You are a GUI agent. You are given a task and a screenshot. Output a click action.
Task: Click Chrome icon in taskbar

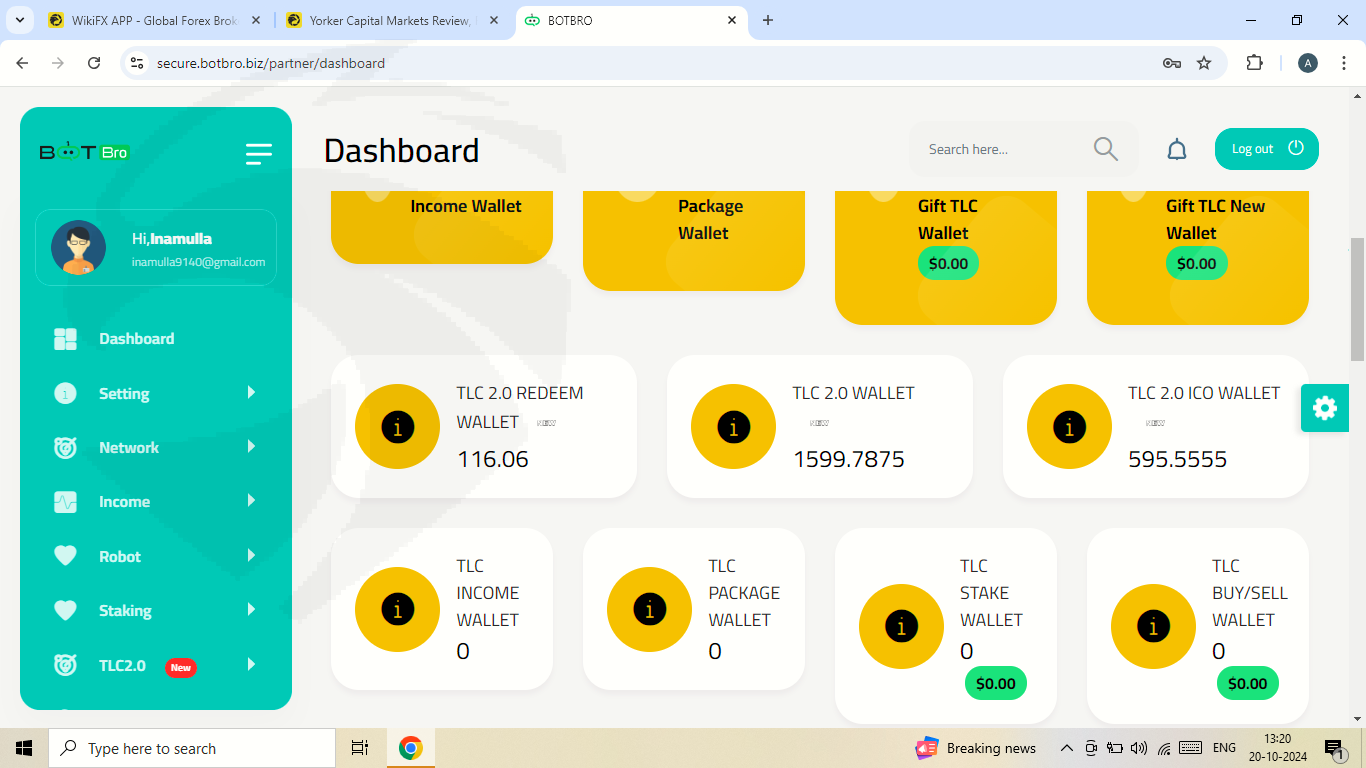coord(410,748)
